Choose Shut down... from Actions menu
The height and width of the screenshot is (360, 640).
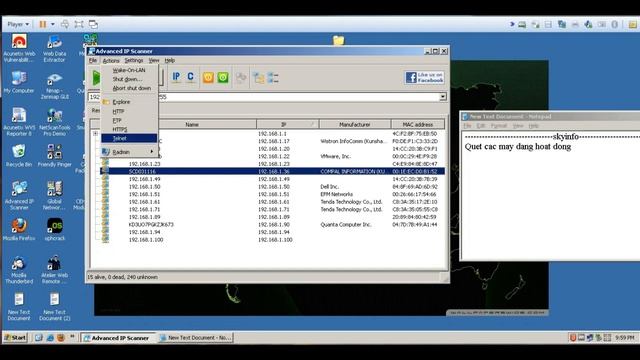(129, 79)
